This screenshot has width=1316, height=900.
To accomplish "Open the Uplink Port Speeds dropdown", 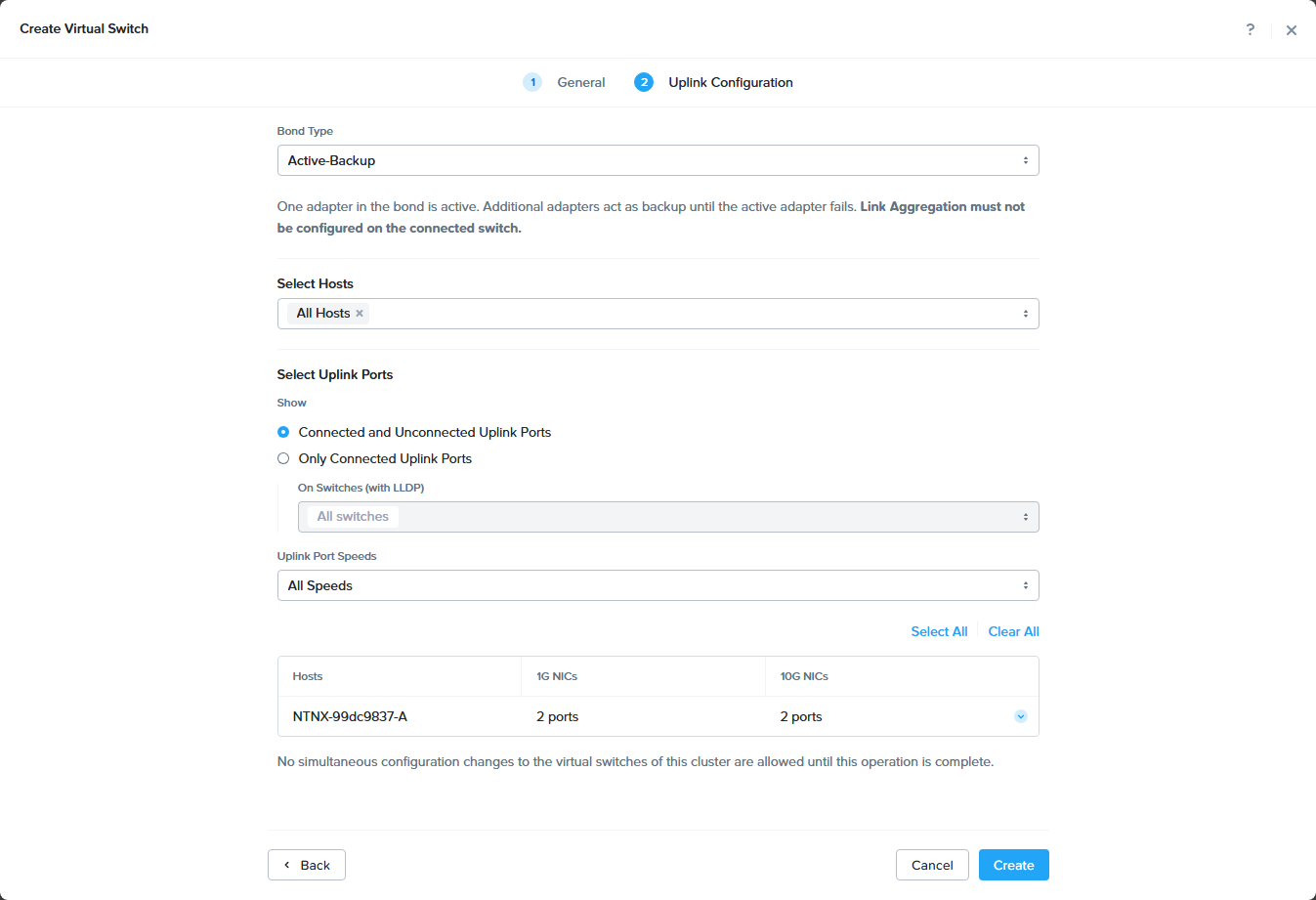I will [x=658, y=585].
